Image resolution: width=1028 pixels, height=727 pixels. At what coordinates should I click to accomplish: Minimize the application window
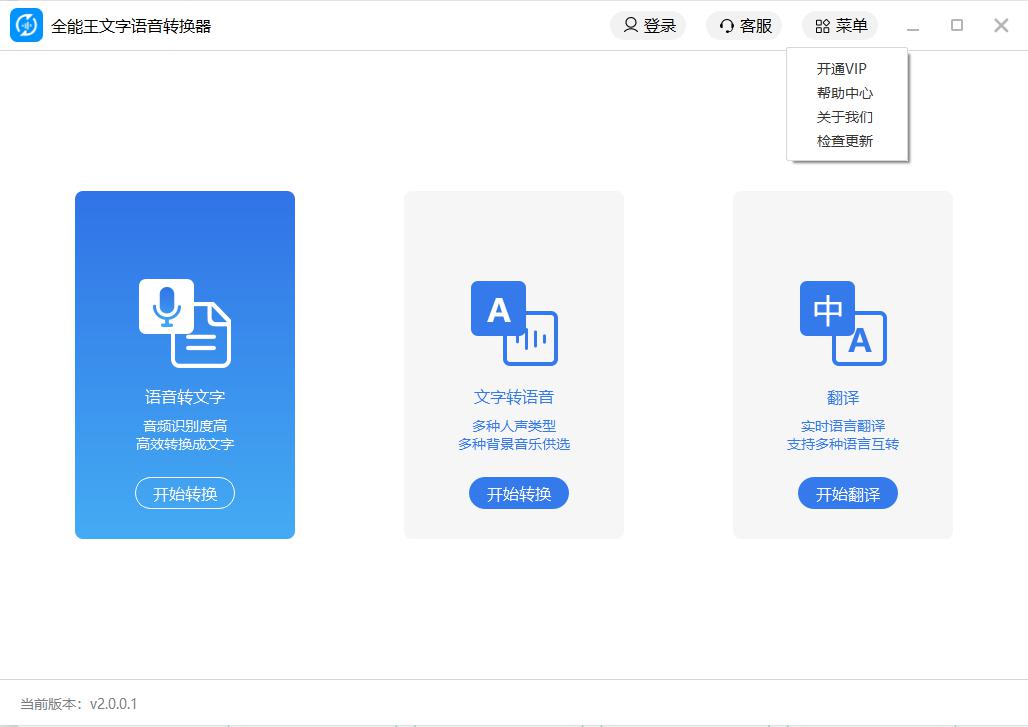913,26
